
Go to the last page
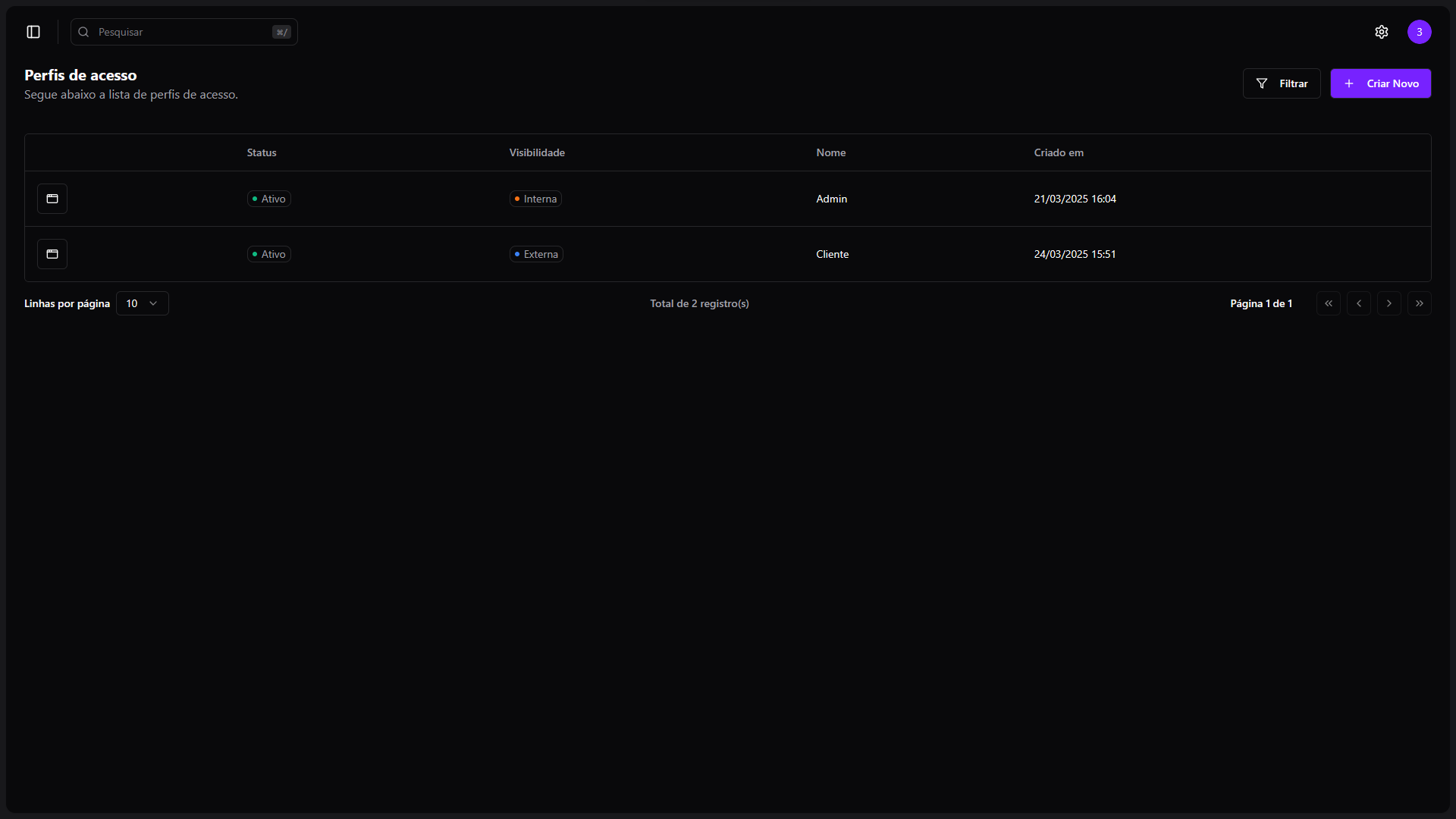pyautogui.click(x=1419, y=303)
